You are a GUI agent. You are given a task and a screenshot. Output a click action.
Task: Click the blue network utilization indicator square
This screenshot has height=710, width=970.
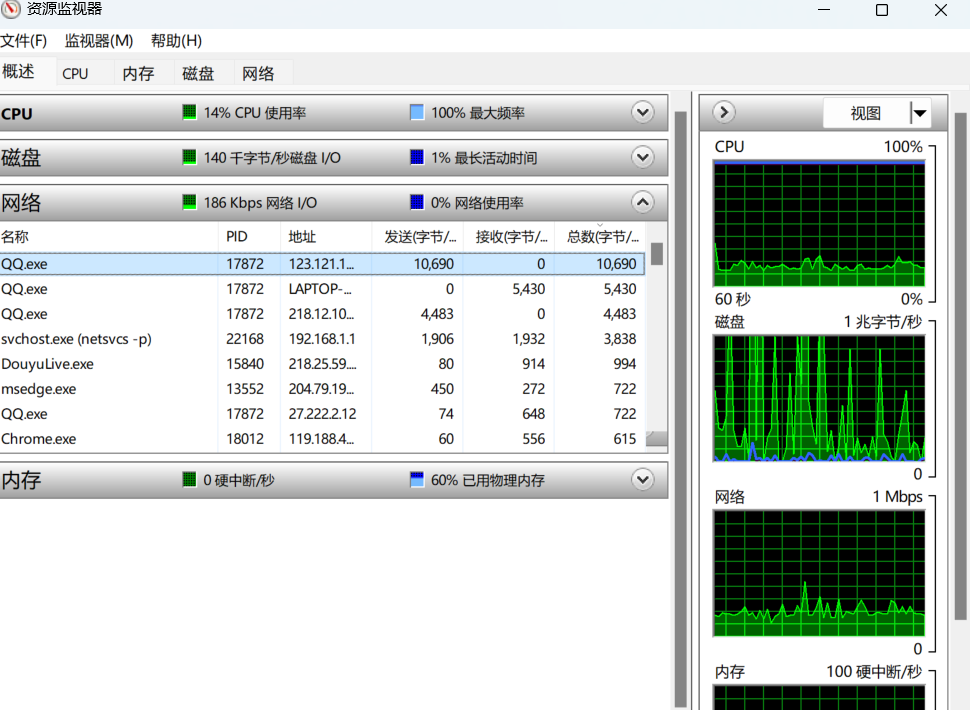(417, 202)
